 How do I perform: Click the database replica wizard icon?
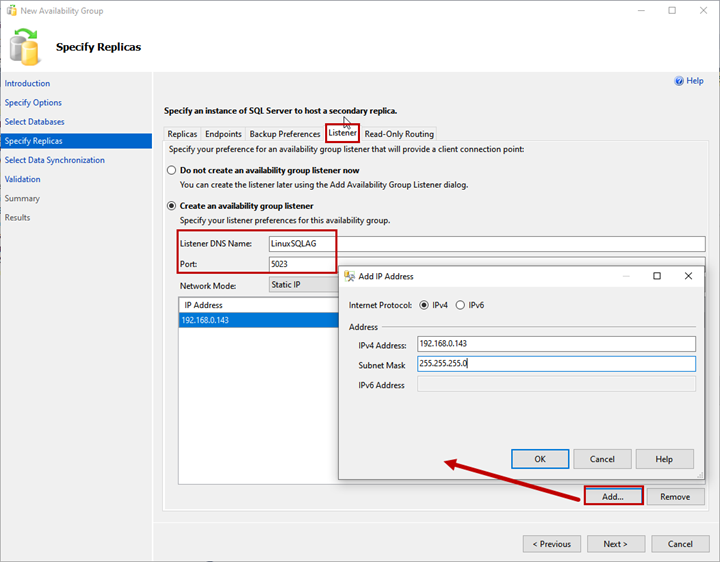[24, 46]
